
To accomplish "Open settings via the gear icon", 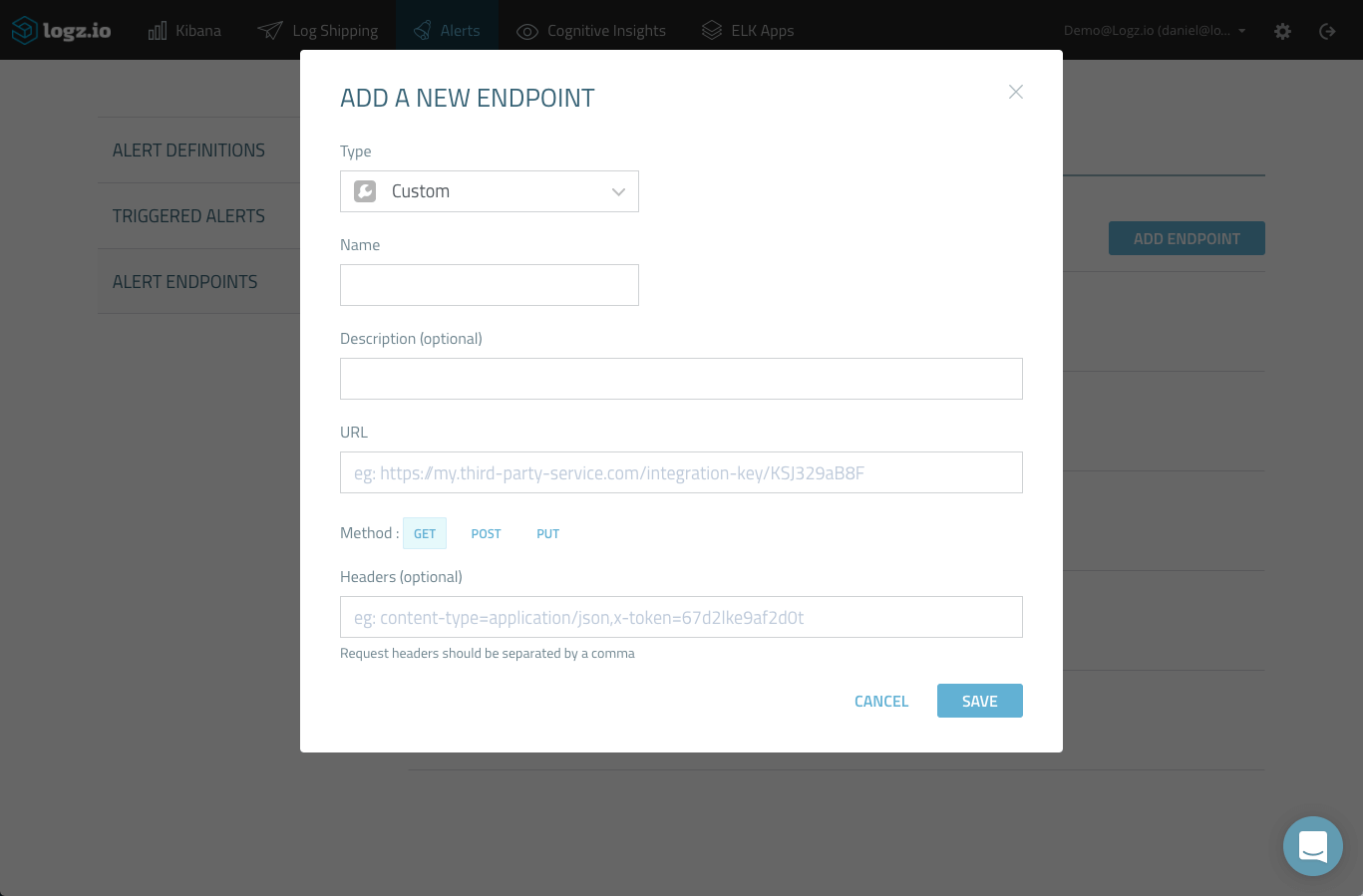I will point(1283,31).
